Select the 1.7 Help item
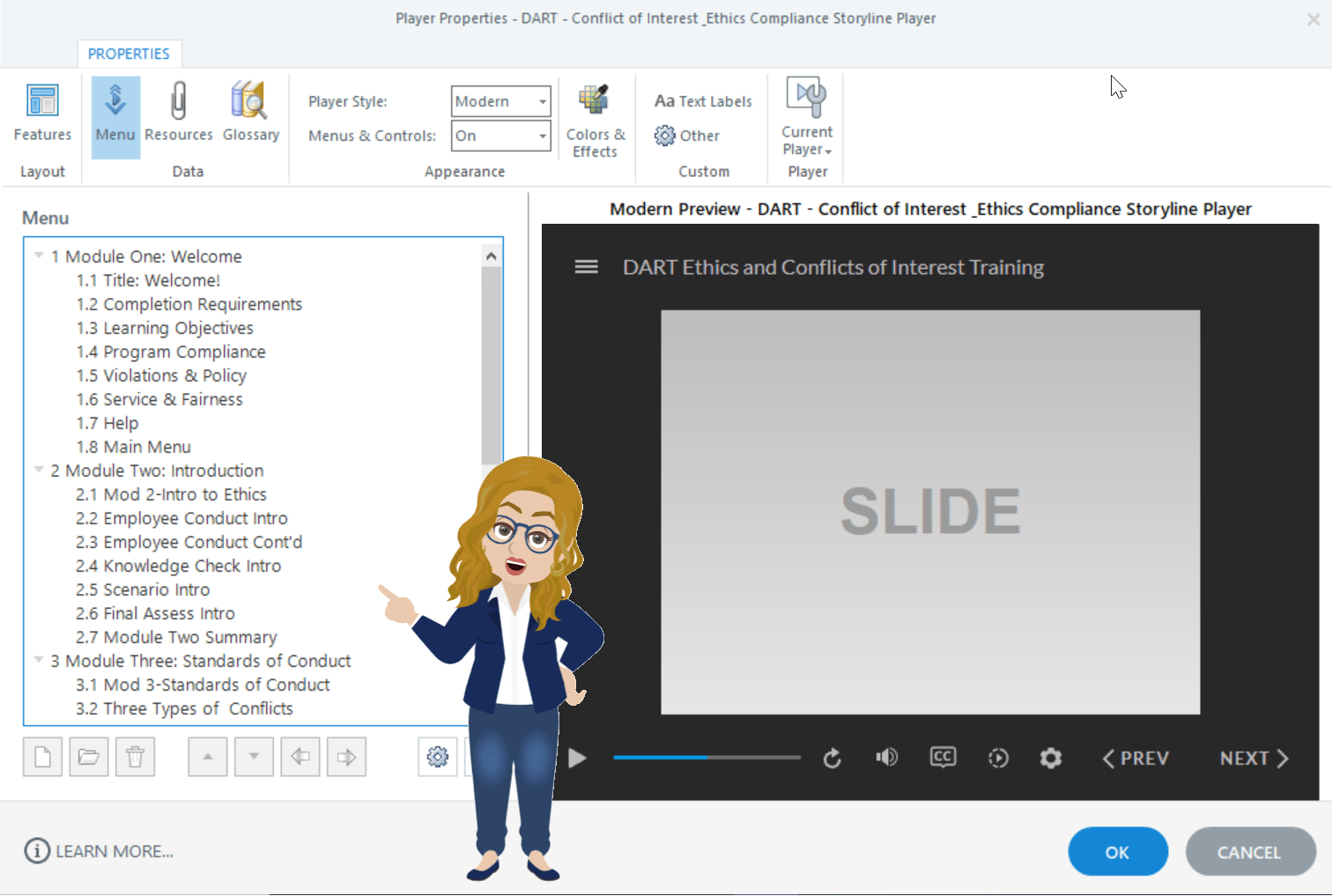Screen dimensions: 1332x896 coord(107,423)
